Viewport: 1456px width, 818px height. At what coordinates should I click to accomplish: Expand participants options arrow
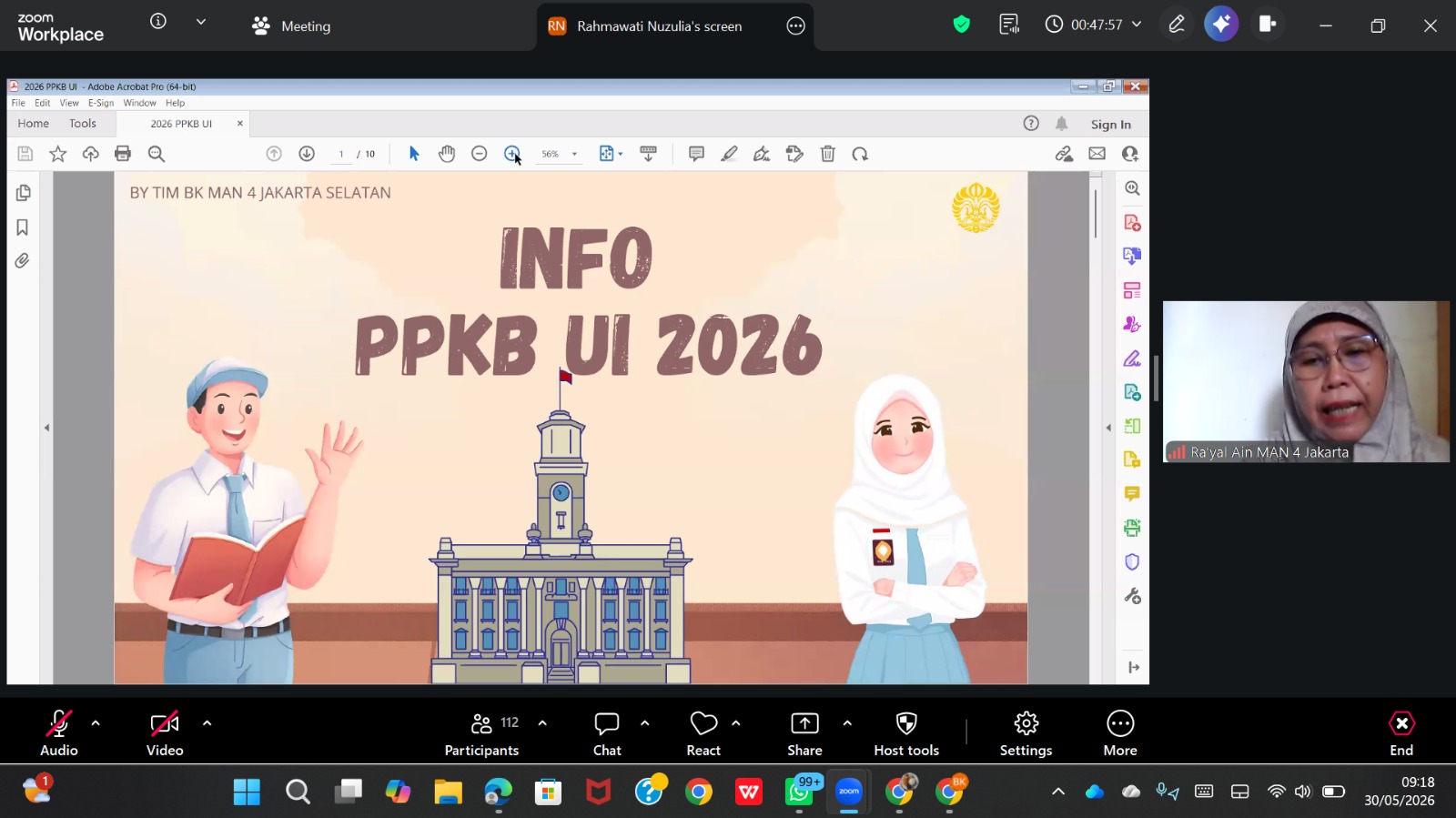(x=542, y=723)
